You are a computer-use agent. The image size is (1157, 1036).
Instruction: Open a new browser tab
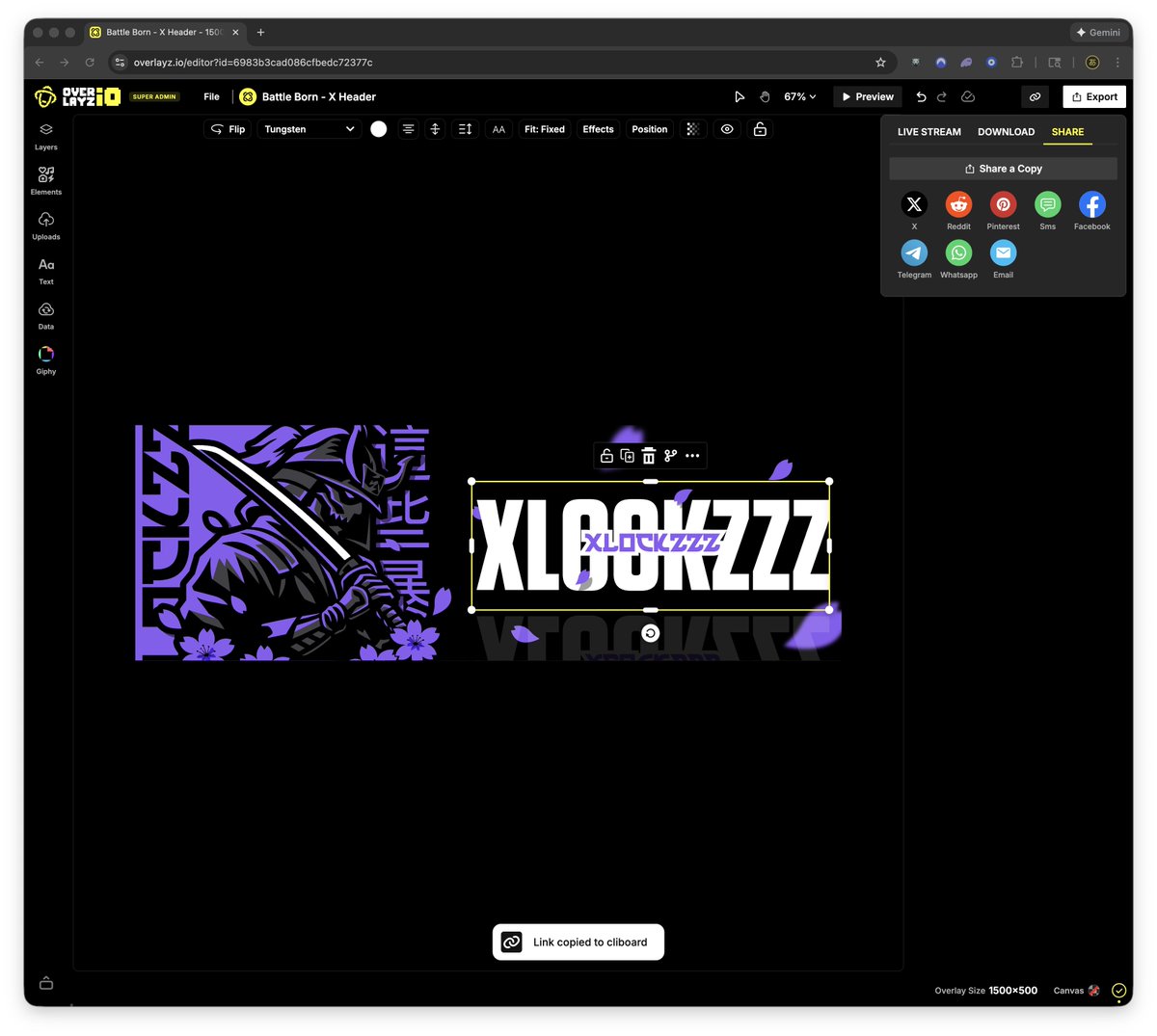point(260,32)
